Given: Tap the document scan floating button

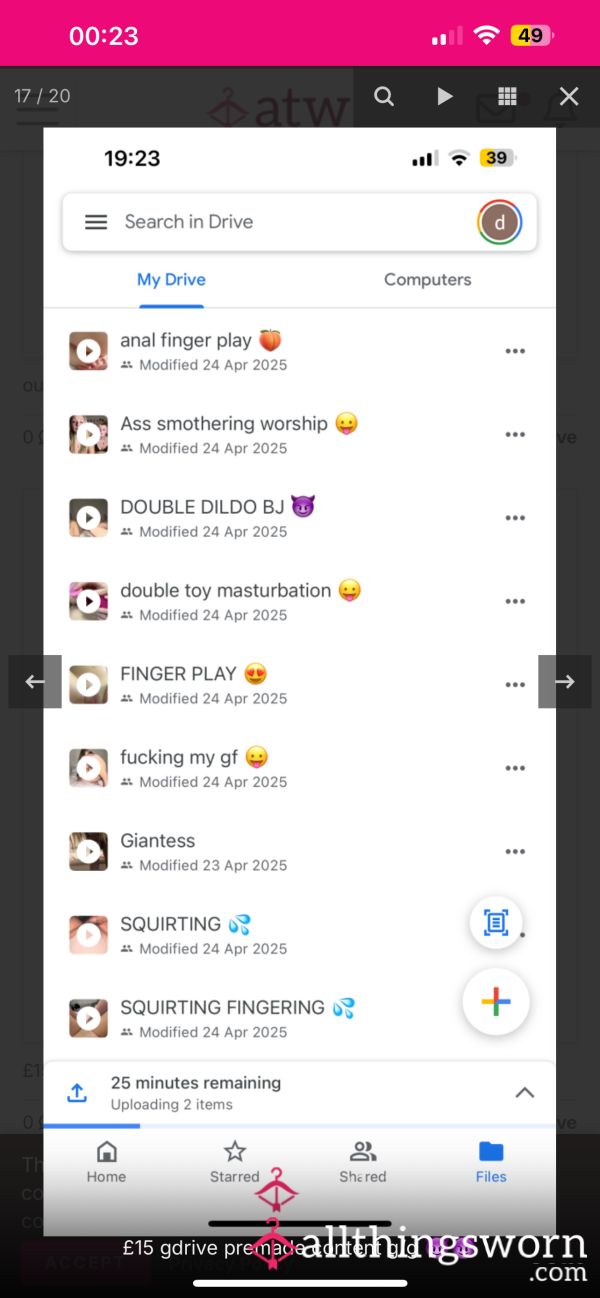Looking at the screenshot, I should pyautogui.click(x=496, y=922).
